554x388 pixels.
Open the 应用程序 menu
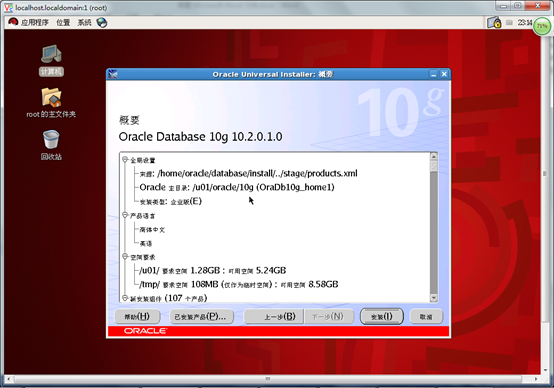pos(35,23)
